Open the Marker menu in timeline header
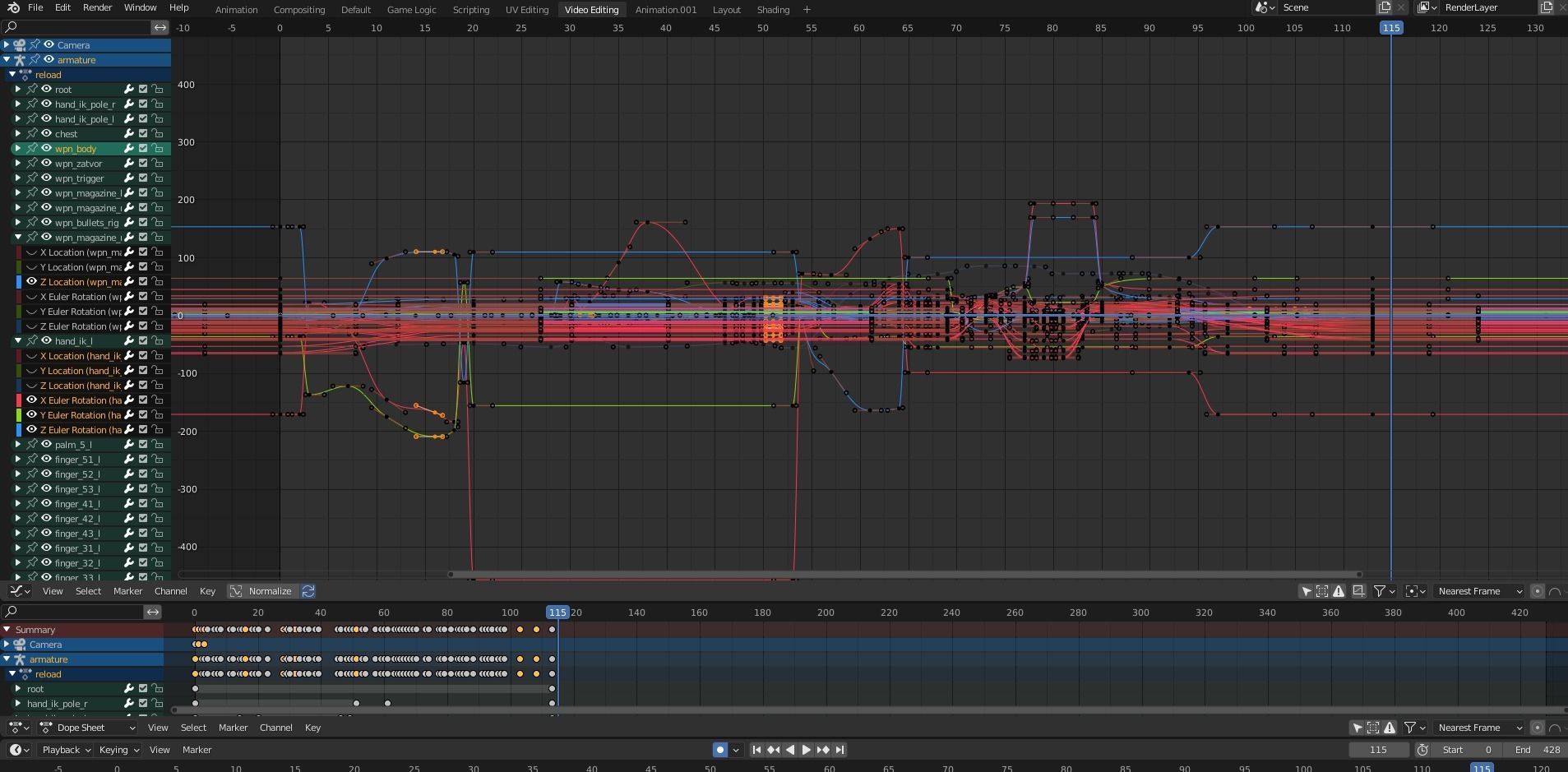The width and height of the screenshot is (1568, 772). pyautogui.click(x=197, y=750)
